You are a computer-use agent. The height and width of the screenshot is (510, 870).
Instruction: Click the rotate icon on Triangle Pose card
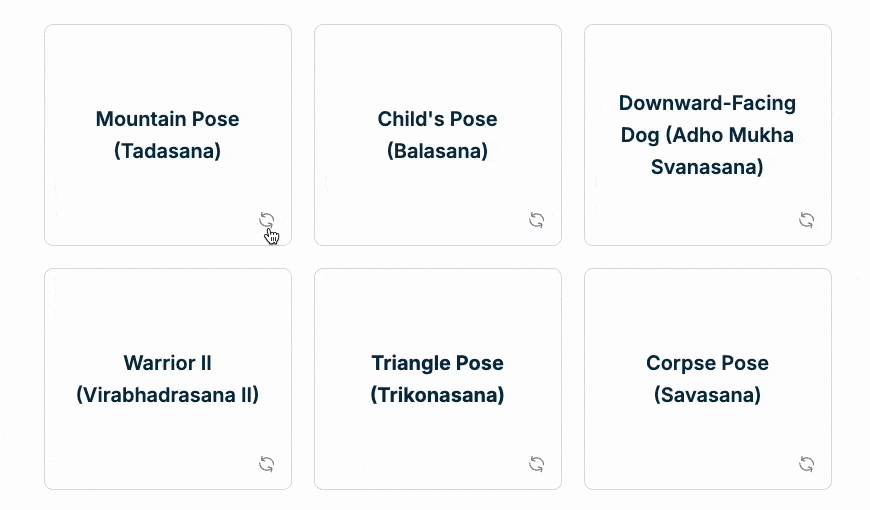(x=537, y=464)
